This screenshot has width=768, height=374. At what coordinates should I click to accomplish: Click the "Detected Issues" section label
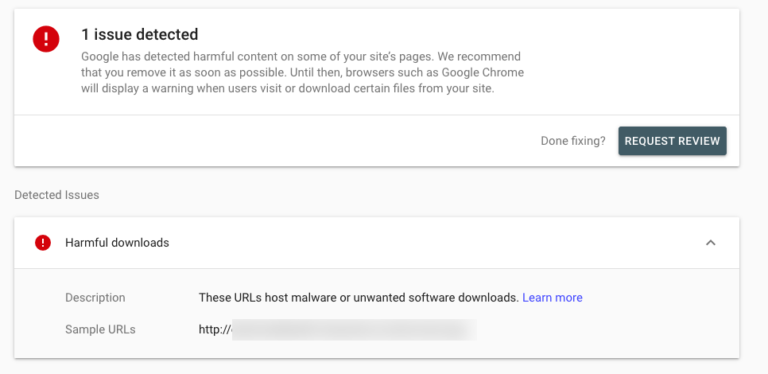(57, 195)
